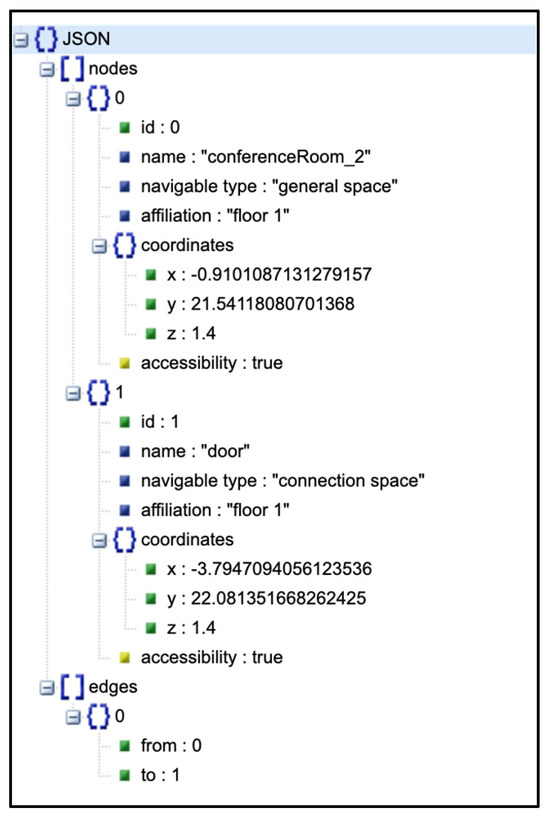
Task: Select navigable type "connection space" entry
Action: 282,481
